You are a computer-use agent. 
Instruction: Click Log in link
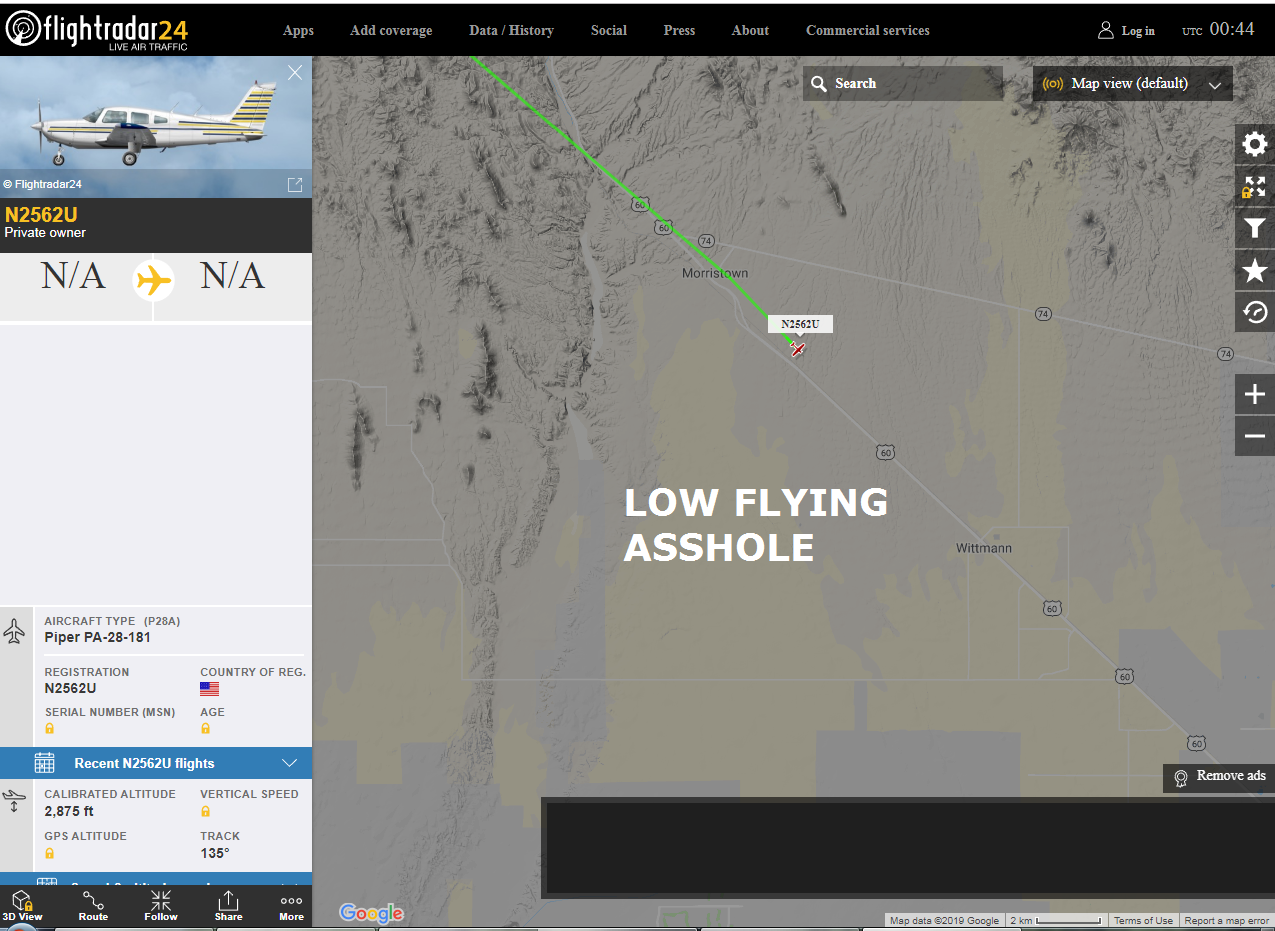coord(1138,31)
